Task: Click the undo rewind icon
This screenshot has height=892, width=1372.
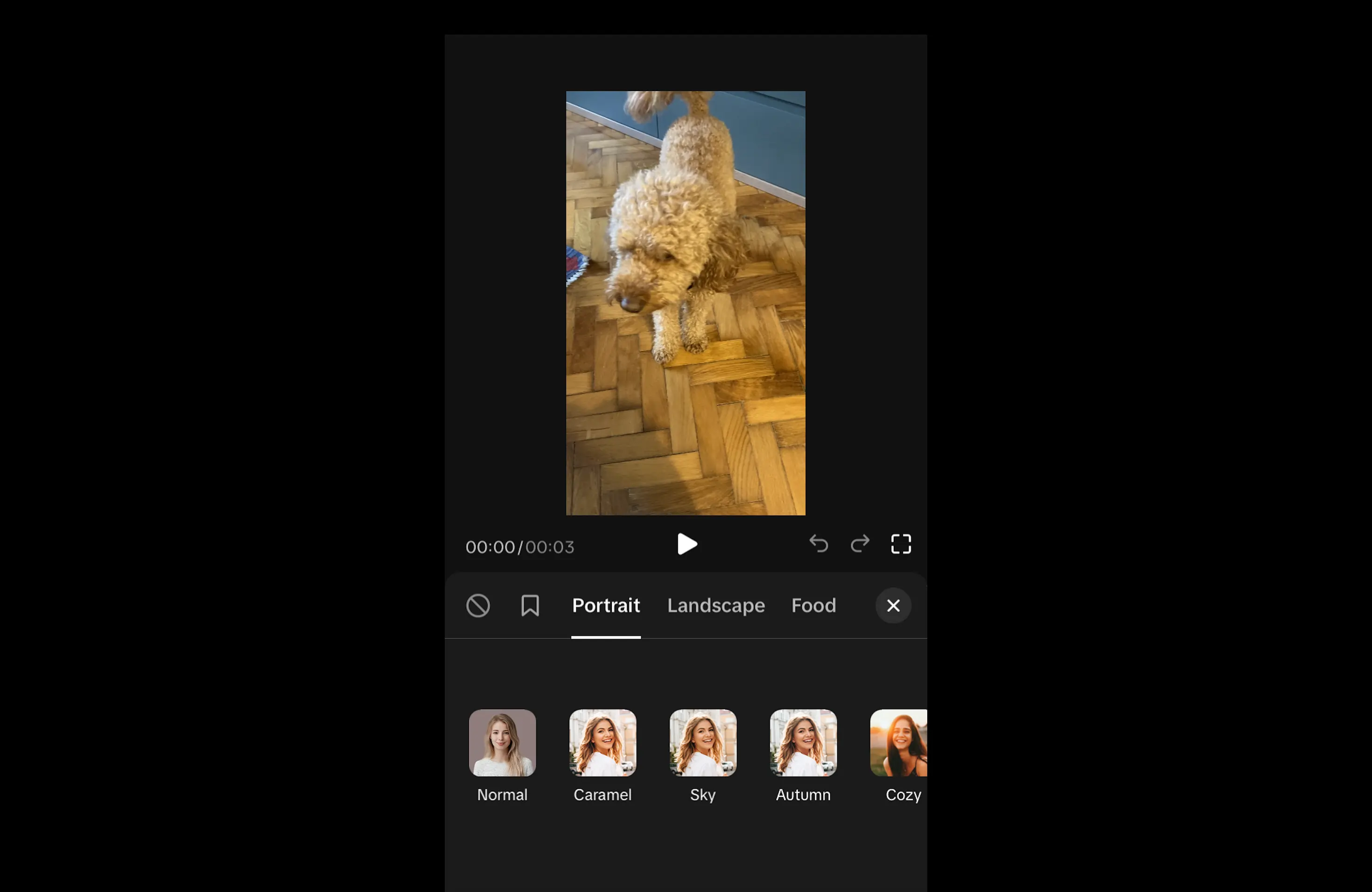Action: tap(818, 544)
